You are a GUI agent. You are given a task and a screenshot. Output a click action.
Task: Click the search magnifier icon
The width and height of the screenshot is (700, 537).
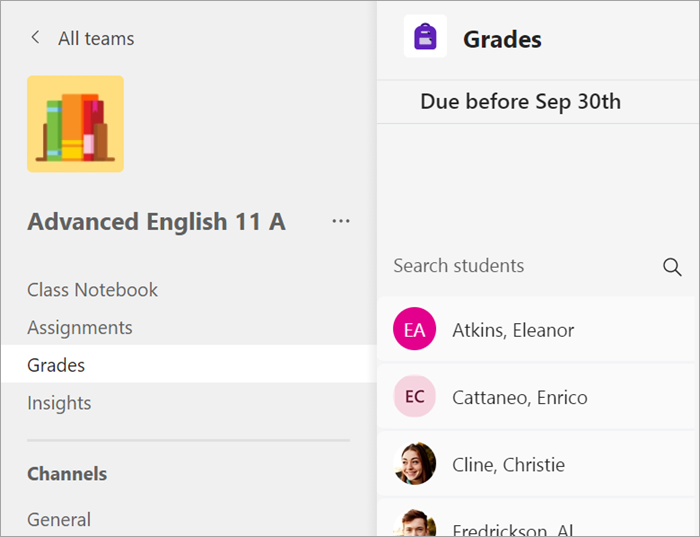672,266
